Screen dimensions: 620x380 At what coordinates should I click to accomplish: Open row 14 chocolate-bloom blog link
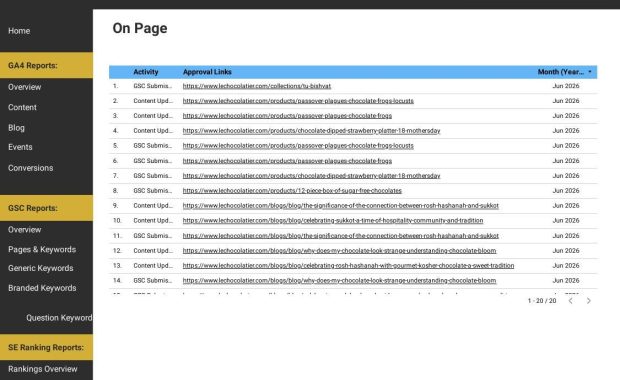click(339, 281)
